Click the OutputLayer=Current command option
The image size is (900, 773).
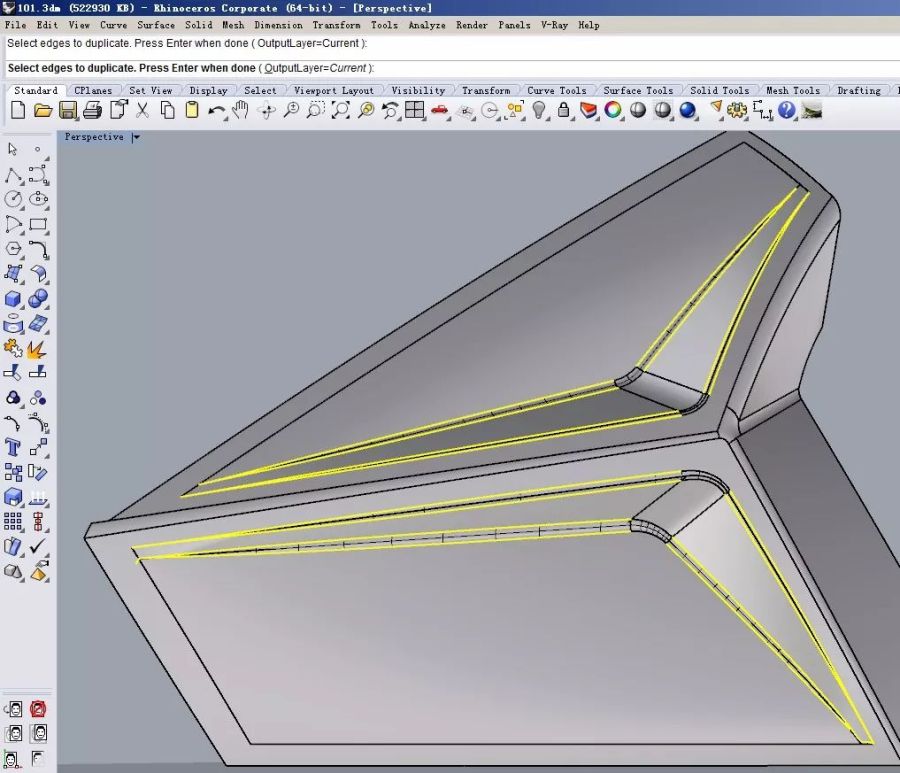point(315,68)
